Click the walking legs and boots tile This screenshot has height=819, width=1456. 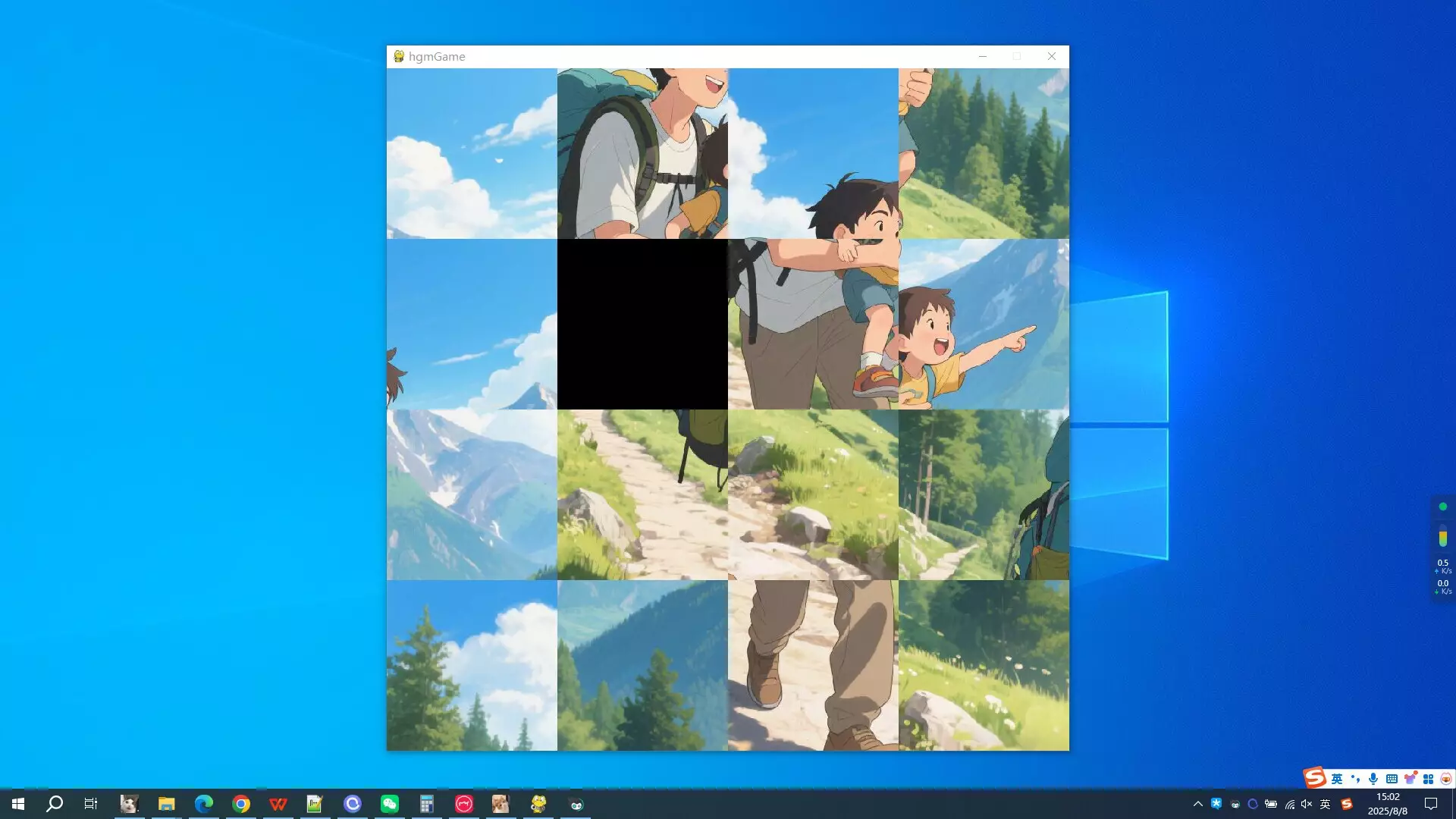pos(813,665)
